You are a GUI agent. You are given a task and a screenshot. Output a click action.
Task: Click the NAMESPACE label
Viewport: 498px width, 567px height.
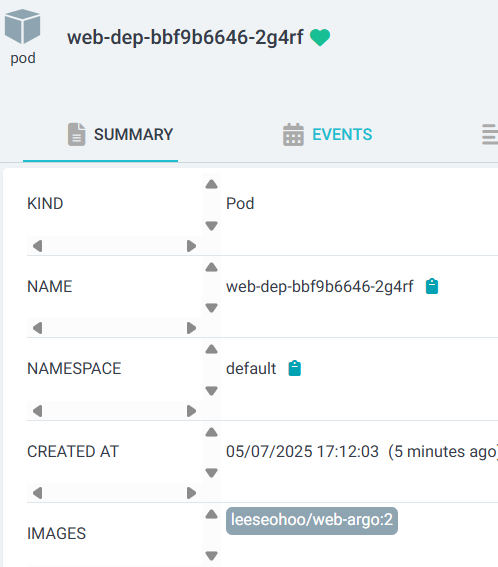pyautogui.click(x=74, y=369)
